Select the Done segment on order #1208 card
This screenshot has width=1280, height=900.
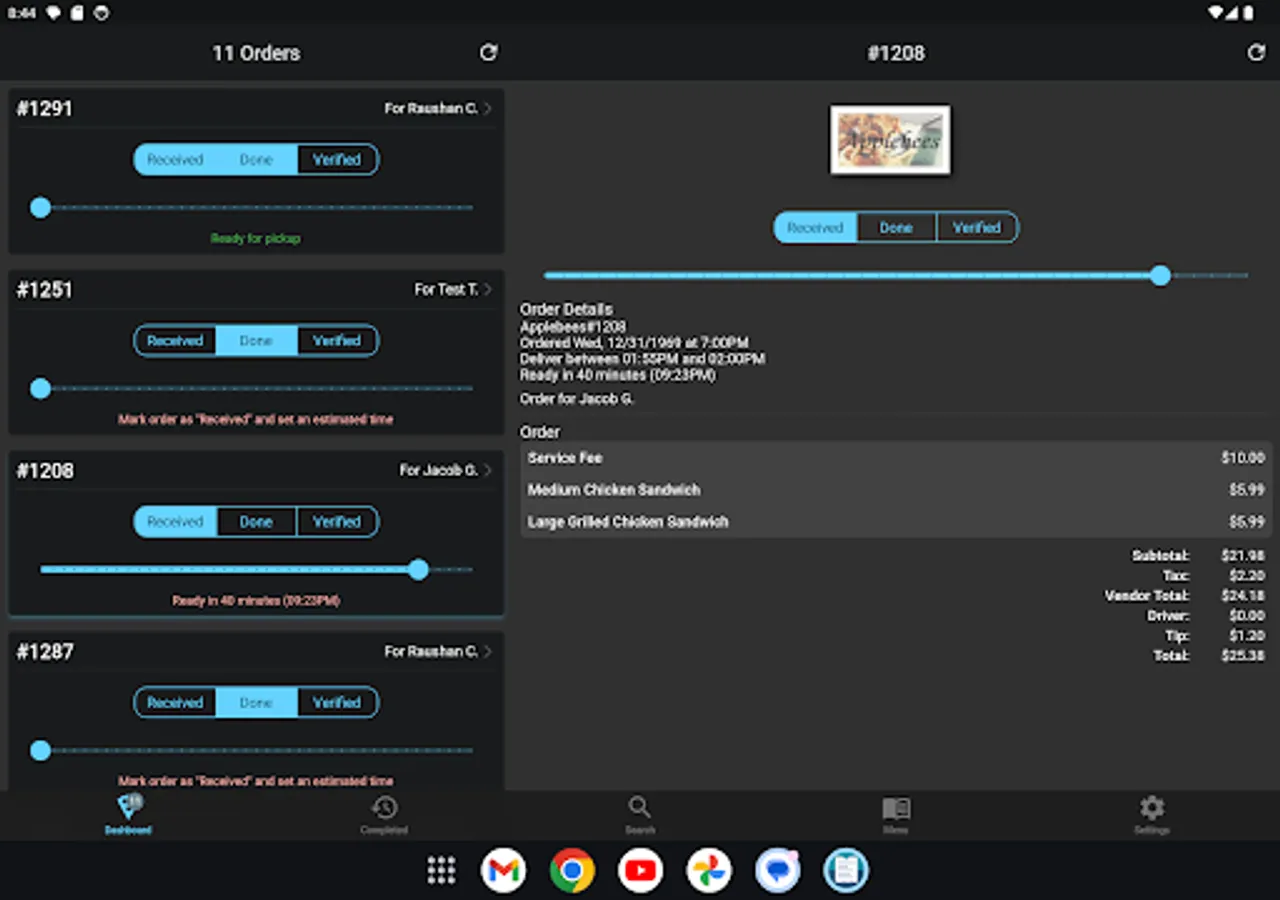coord(256,521)
